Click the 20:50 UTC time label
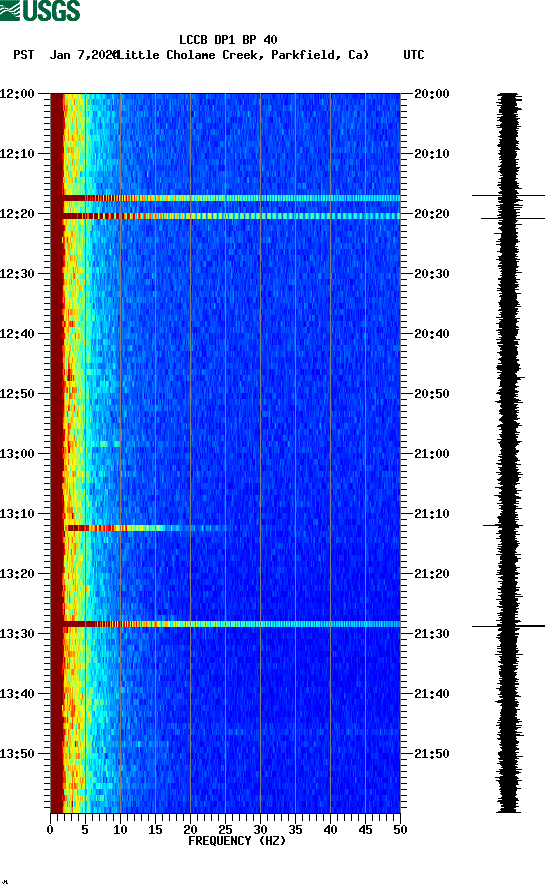 point(432,394)
